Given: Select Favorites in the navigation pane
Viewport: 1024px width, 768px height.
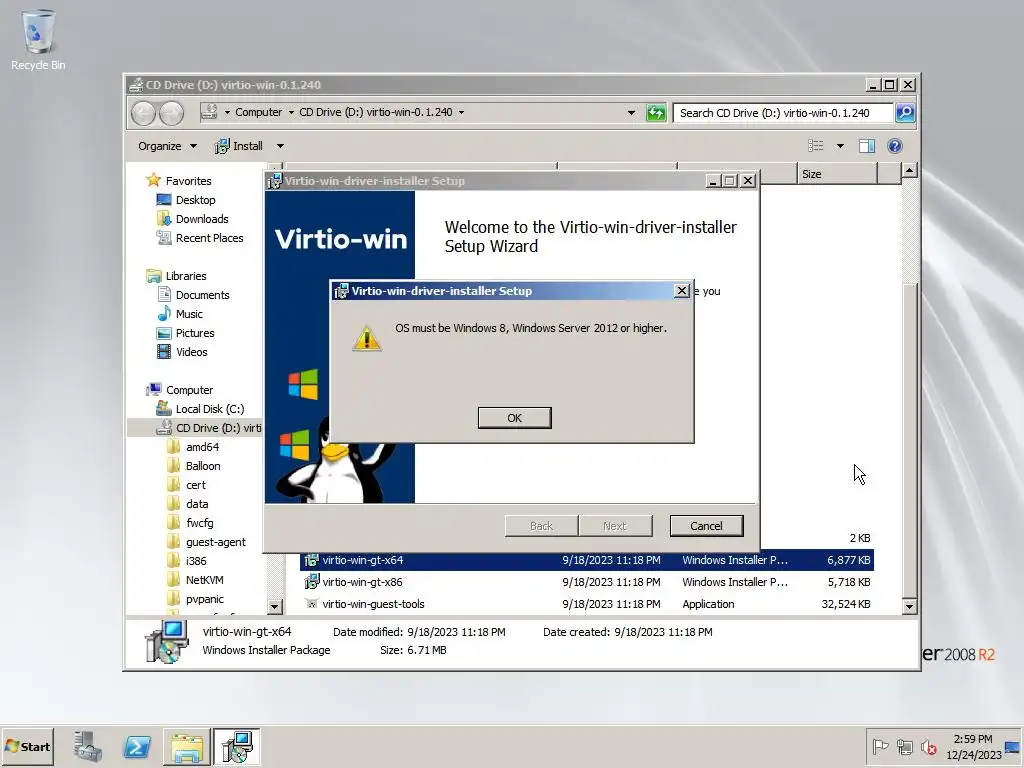Looking at the screenshot, I should coord(188,181).
